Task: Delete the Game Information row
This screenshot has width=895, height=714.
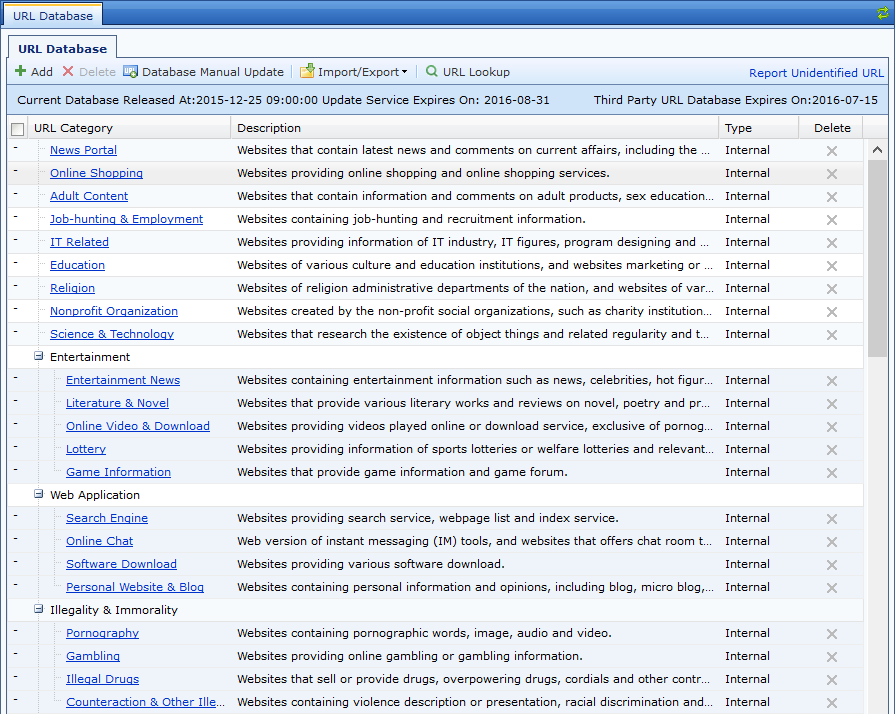Action: point(832,473)
